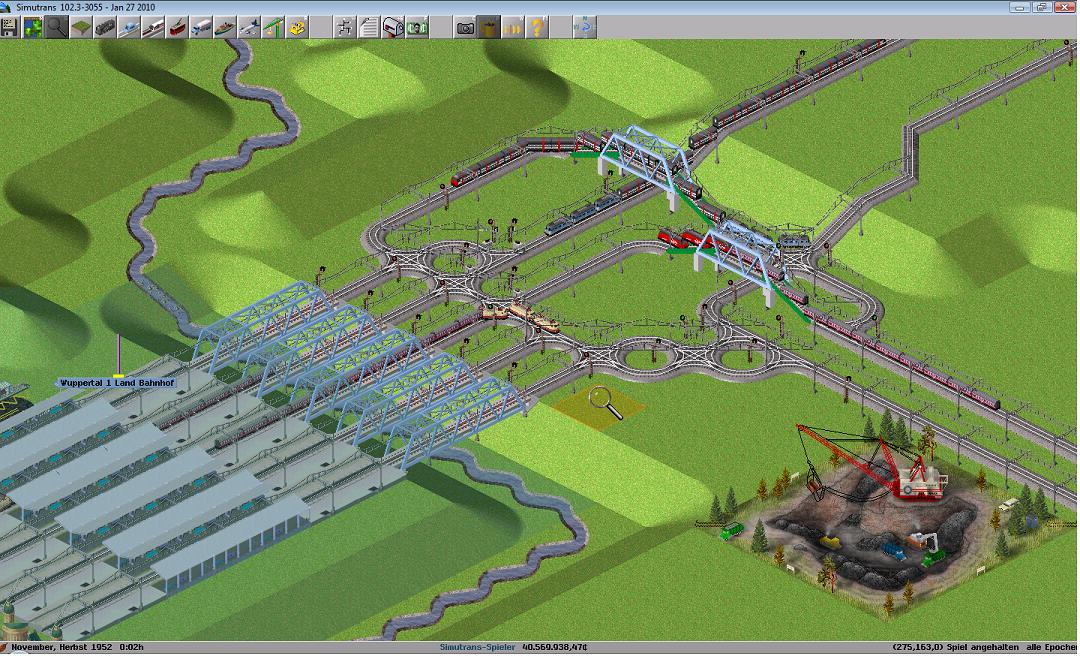This screenshot has width=1080, height=662.
Task: Open the help question mark icon
Action: 537,27
